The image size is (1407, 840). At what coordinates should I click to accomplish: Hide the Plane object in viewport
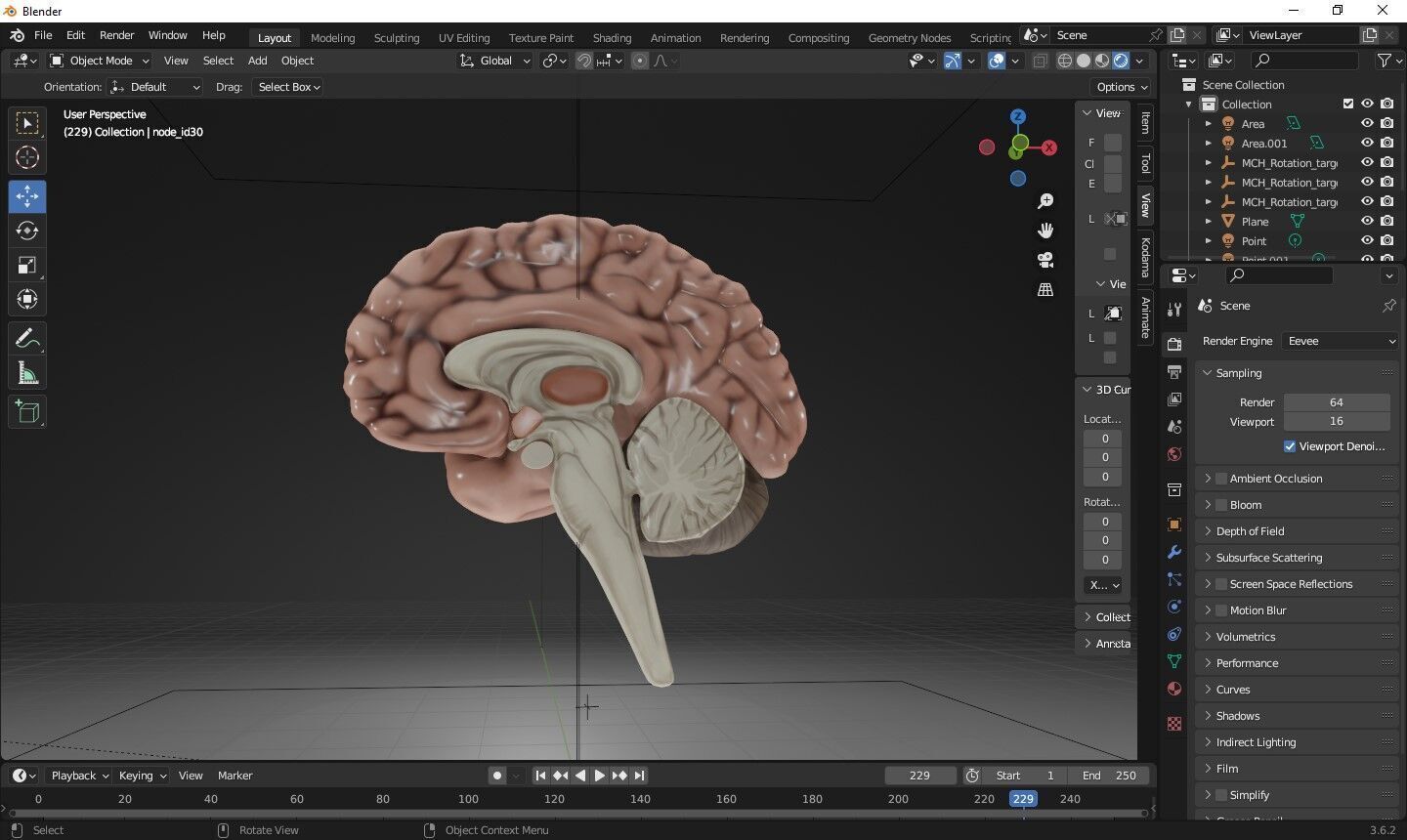pos(1367,221)
